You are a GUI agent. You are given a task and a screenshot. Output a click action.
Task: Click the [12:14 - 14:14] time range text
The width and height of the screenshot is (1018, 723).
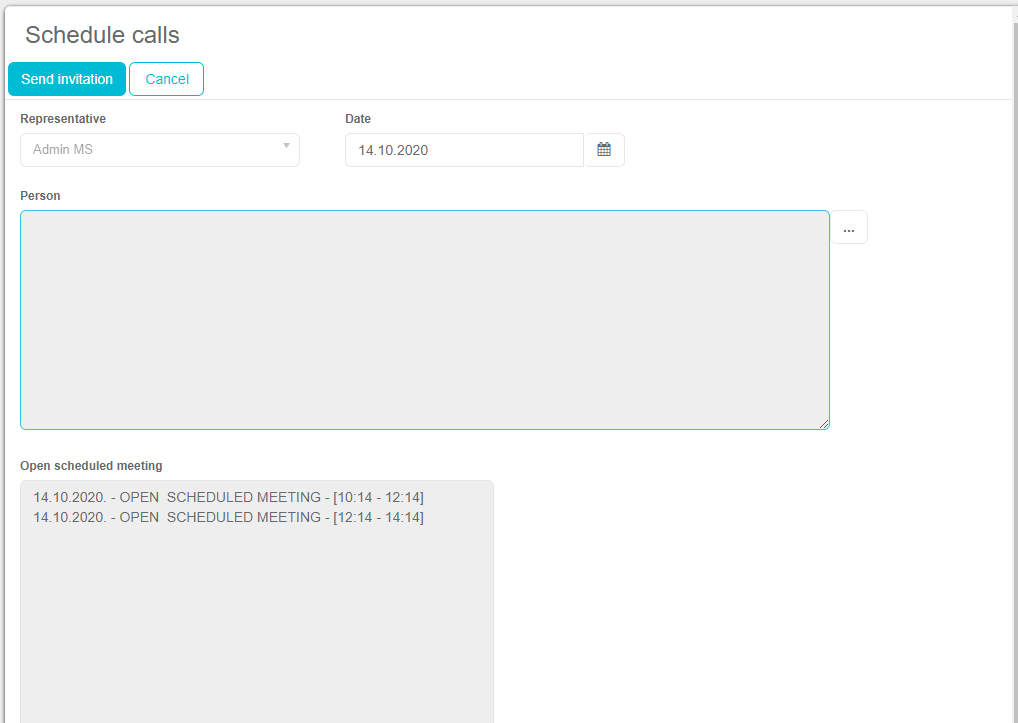[378, 517]
